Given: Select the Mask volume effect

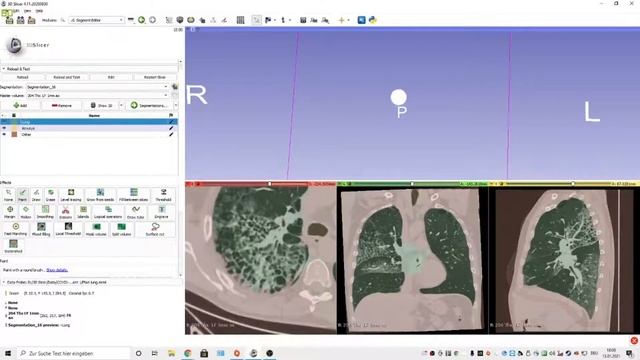Looking at the screenshot, I should pyautogui.click(x=96, y=229).
